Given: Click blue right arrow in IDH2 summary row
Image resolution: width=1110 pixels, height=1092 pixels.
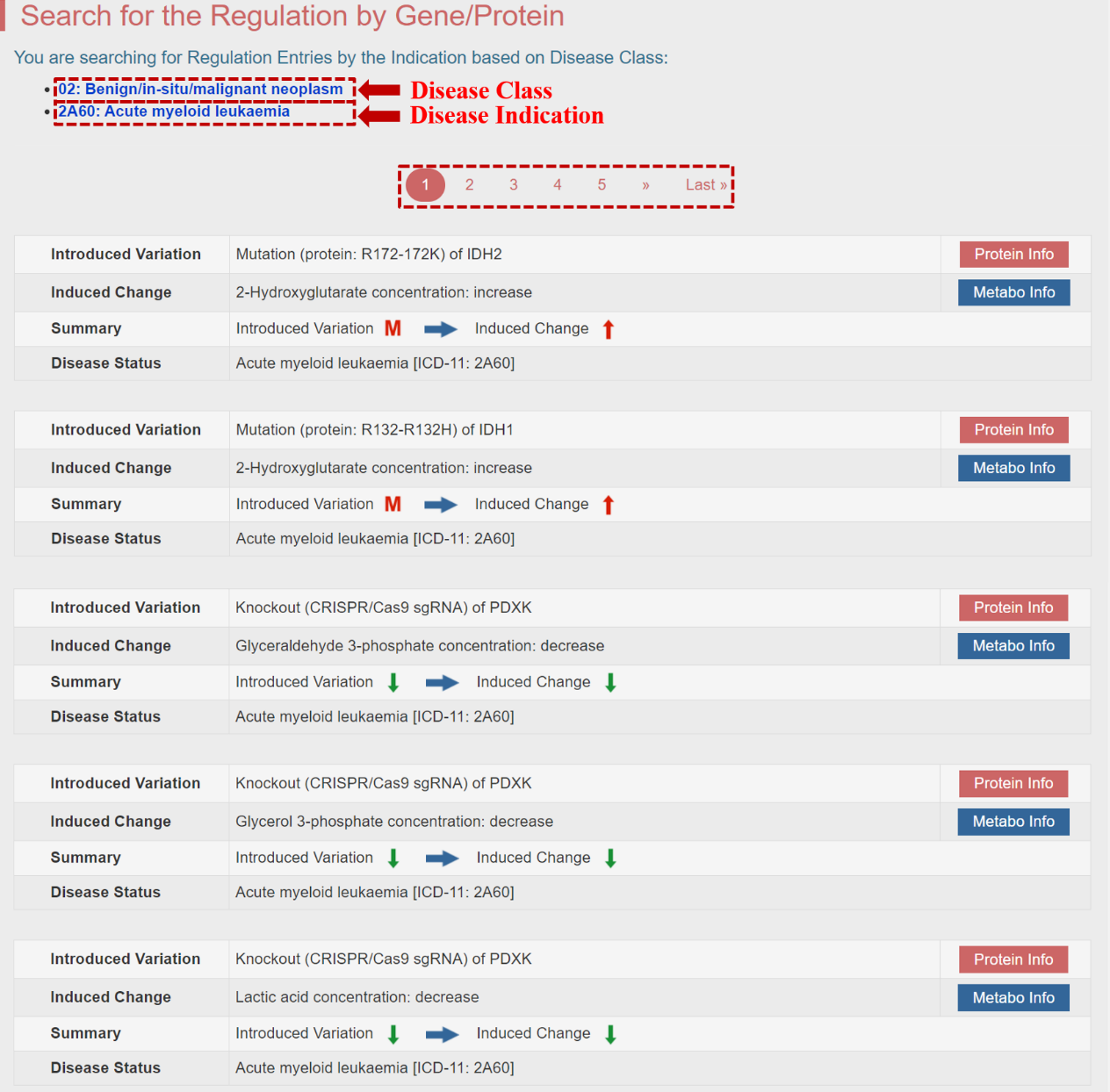Looking at the screenshot, I should click(x=441, y=329).
